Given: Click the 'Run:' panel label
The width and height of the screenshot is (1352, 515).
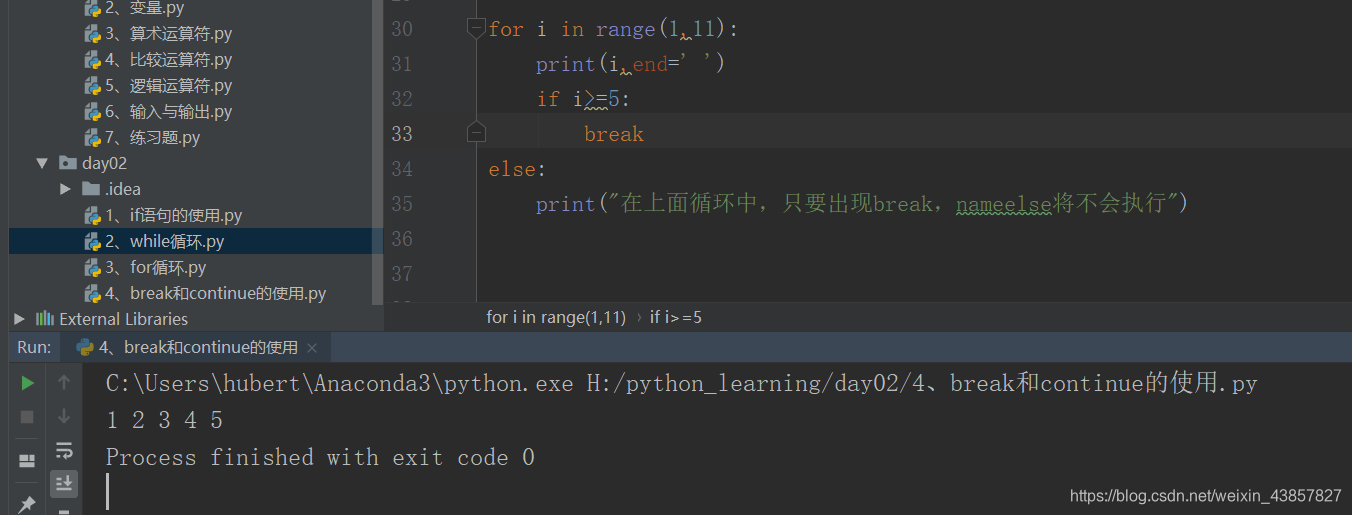Looking at the screenshot, I should point(34,348).
